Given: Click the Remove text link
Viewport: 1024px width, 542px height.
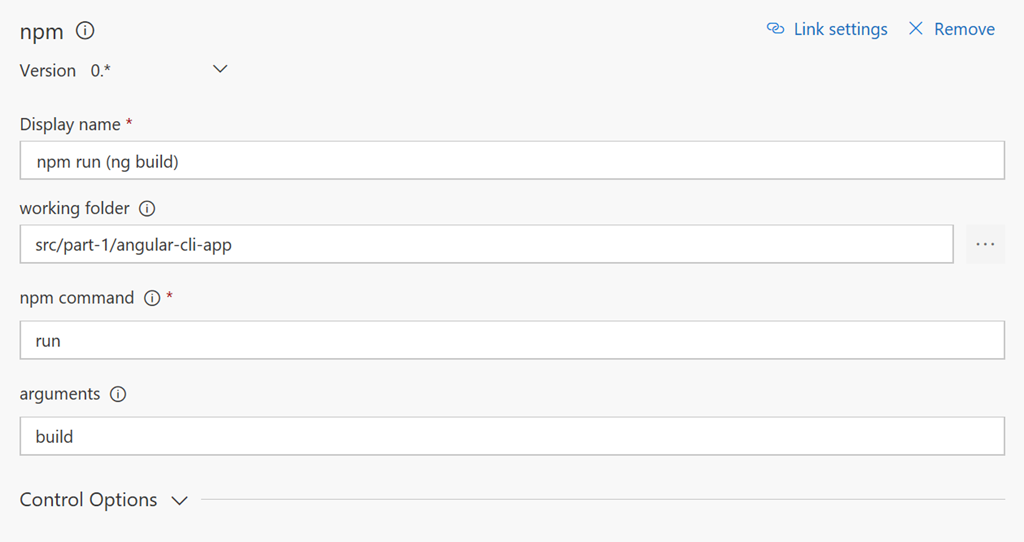Looking at the screenshot, I should pyautogui.click(x=964, y=29).
